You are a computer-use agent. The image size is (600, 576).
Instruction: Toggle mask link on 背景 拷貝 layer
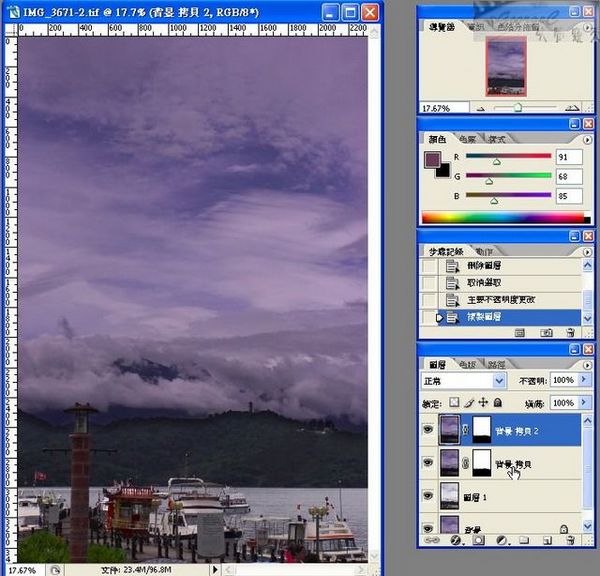(x=465, y=463)
